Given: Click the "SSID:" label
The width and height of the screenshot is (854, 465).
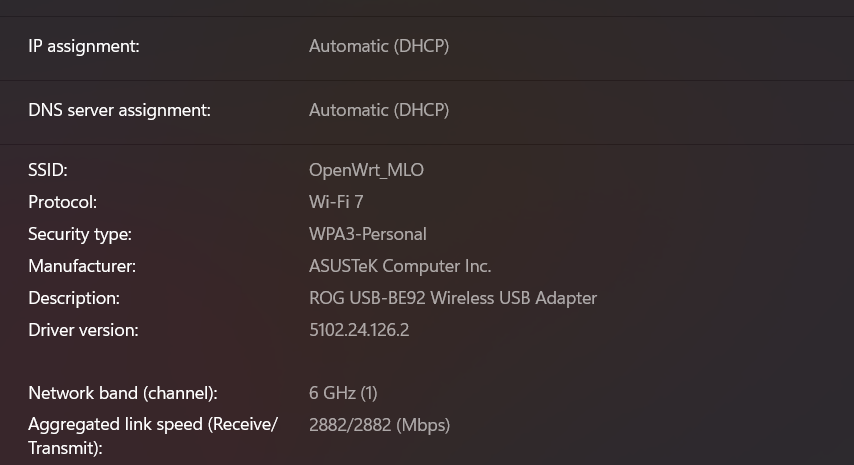Looking at the screenshot, I should 48,170.
